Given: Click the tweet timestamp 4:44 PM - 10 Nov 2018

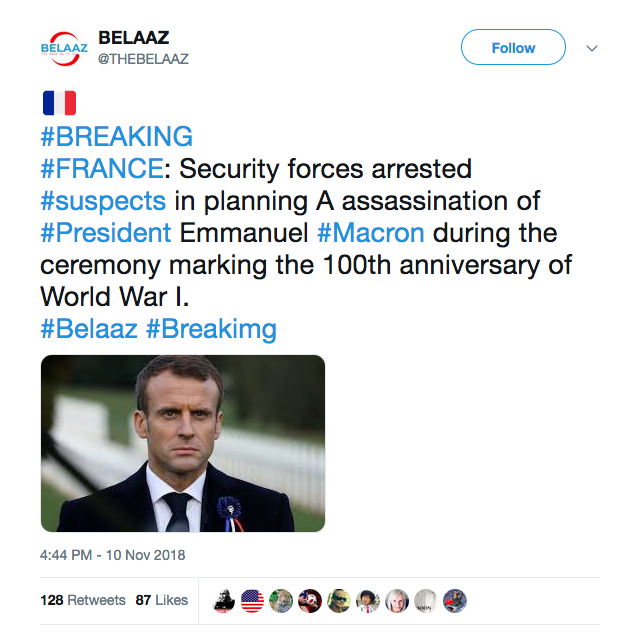Looking at the screenshot, I should pos(113,554).
